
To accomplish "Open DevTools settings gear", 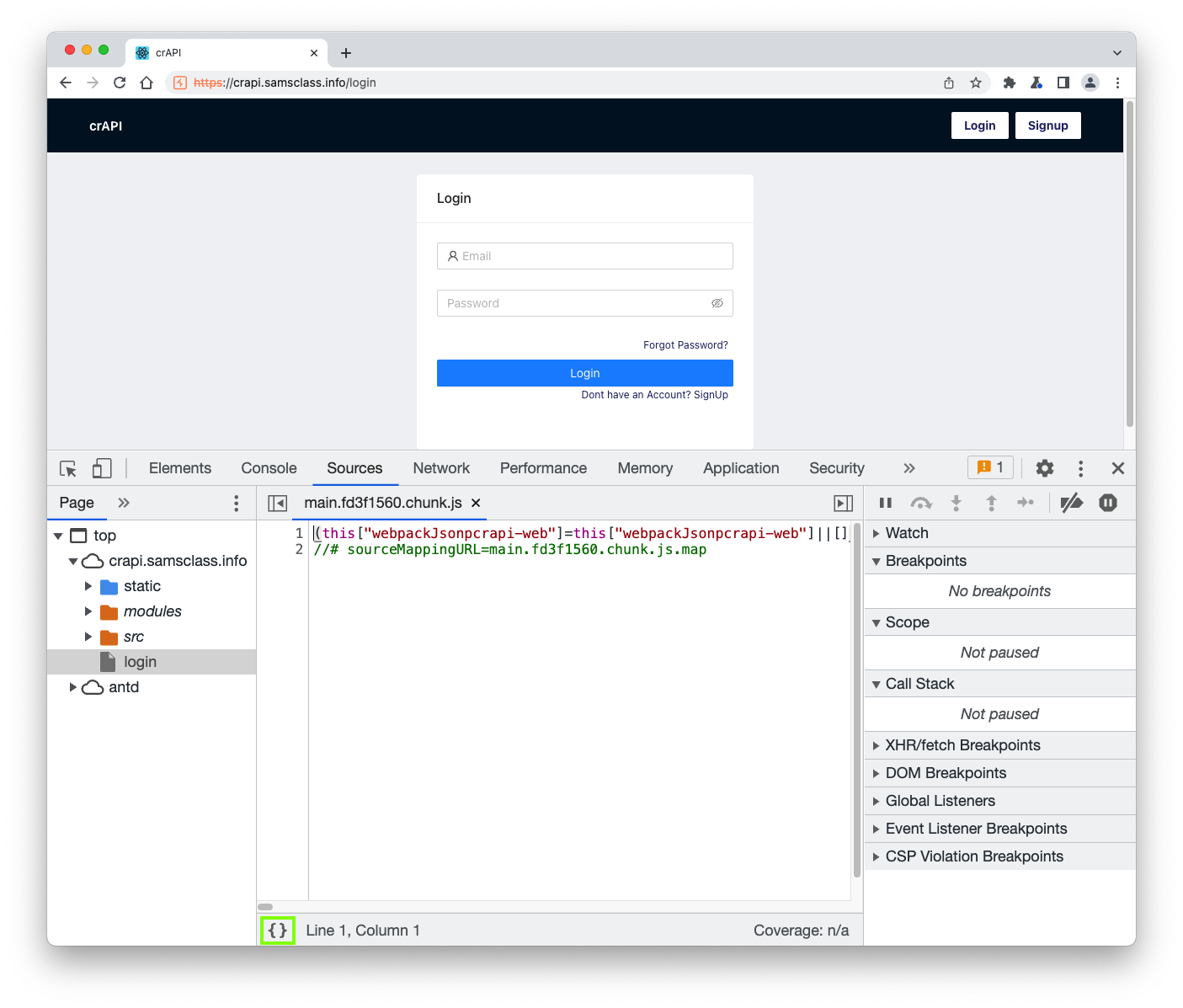I will [1045, 468].
